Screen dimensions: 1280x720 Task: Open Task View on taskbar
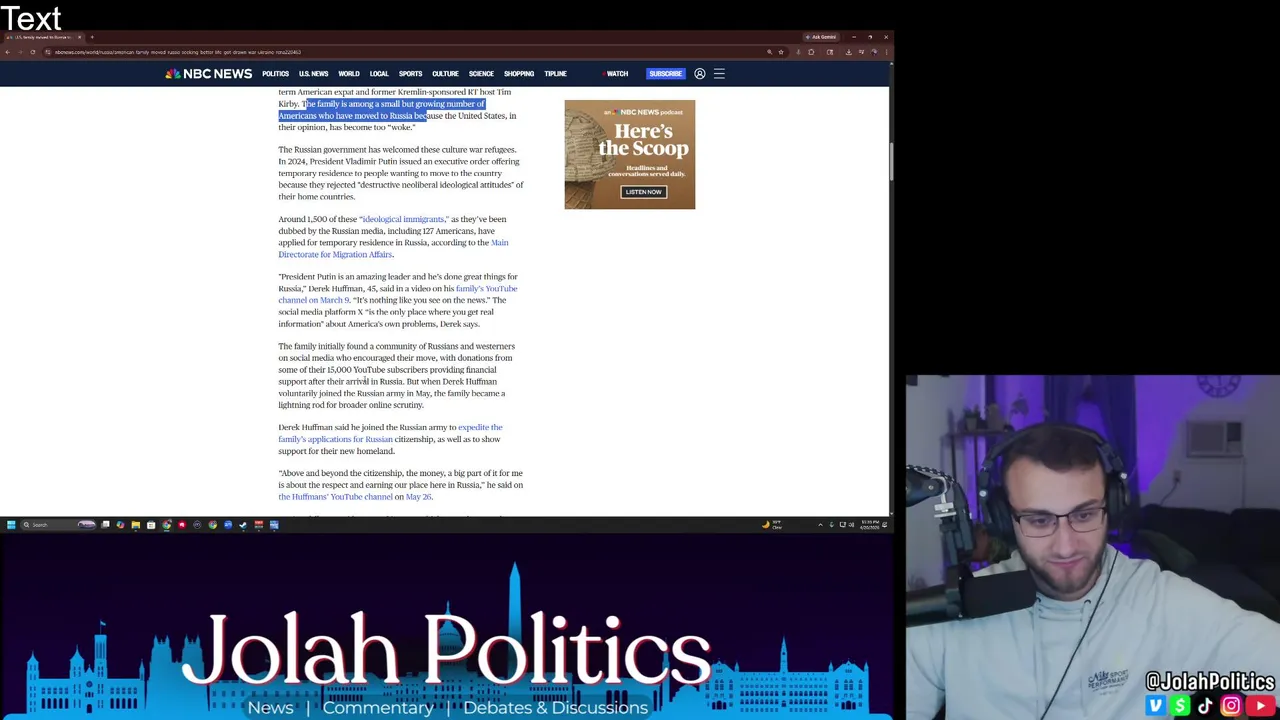tap(105, 525)
